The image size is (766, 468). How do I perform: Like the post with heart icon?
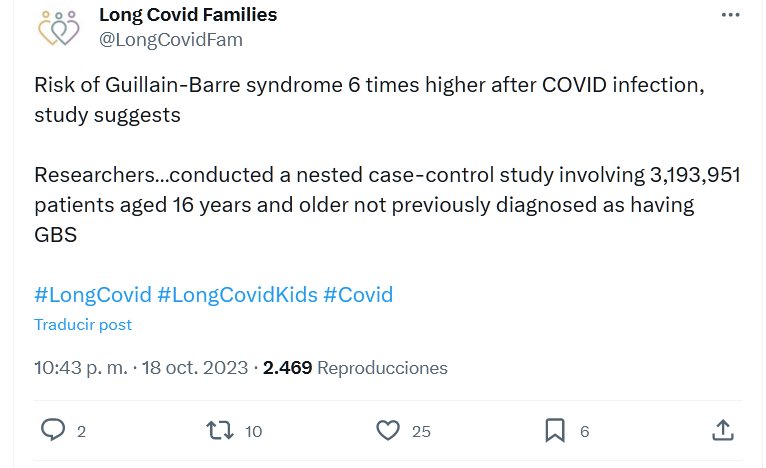pos(388,430)
